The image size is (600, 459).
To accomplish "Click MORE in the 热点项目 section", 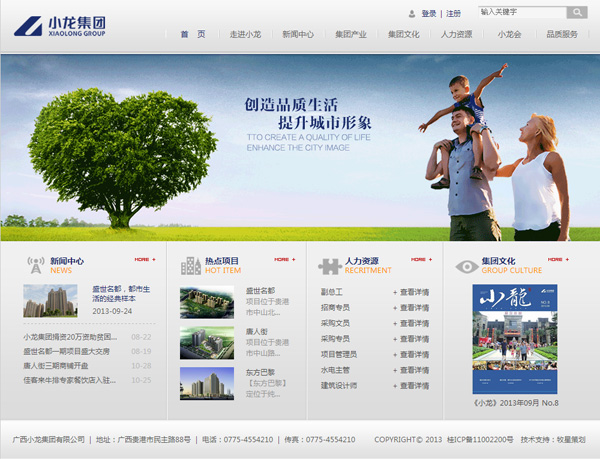I will 285,259.
